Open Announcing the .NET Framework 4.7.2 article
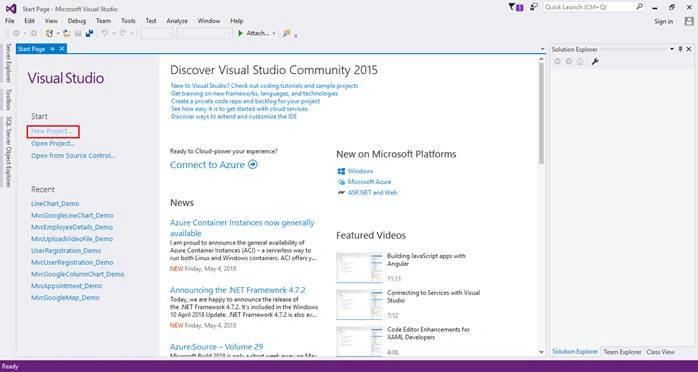698x372 pixels. point(238,290)
